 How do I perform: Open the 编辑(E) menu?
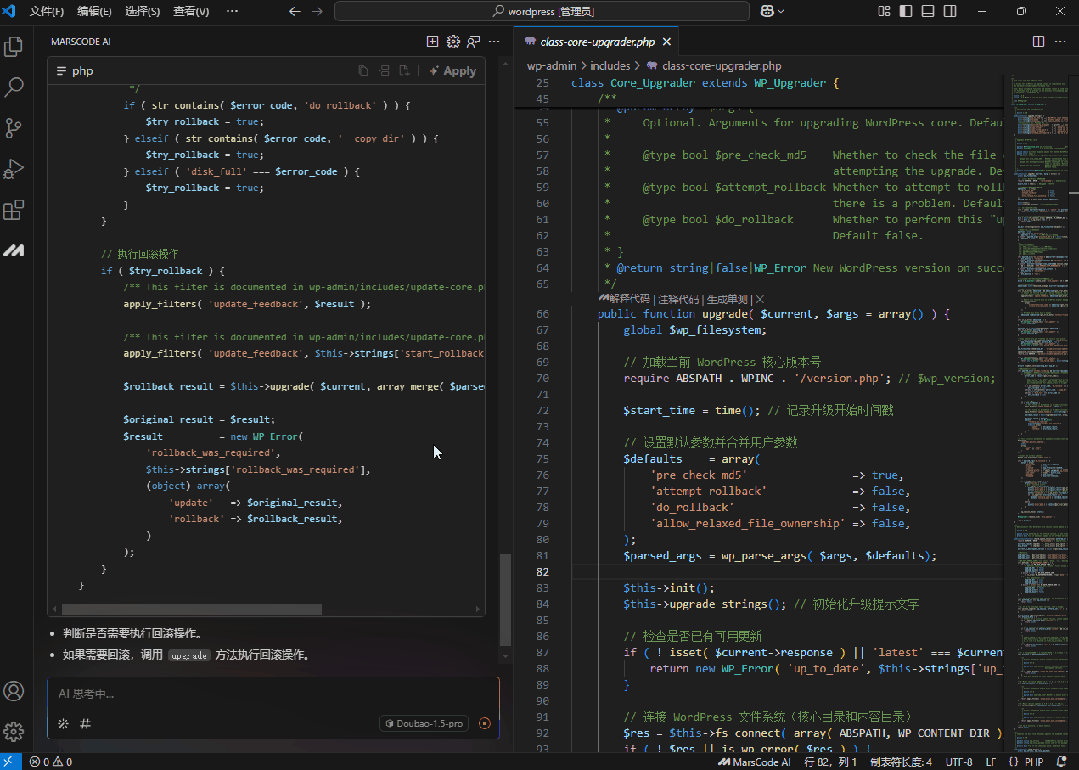[94, 12]
